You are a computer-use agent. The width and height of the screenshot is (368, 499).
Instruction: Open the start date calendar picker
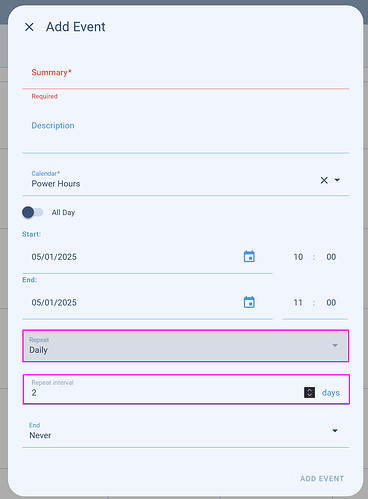point(249,257)
